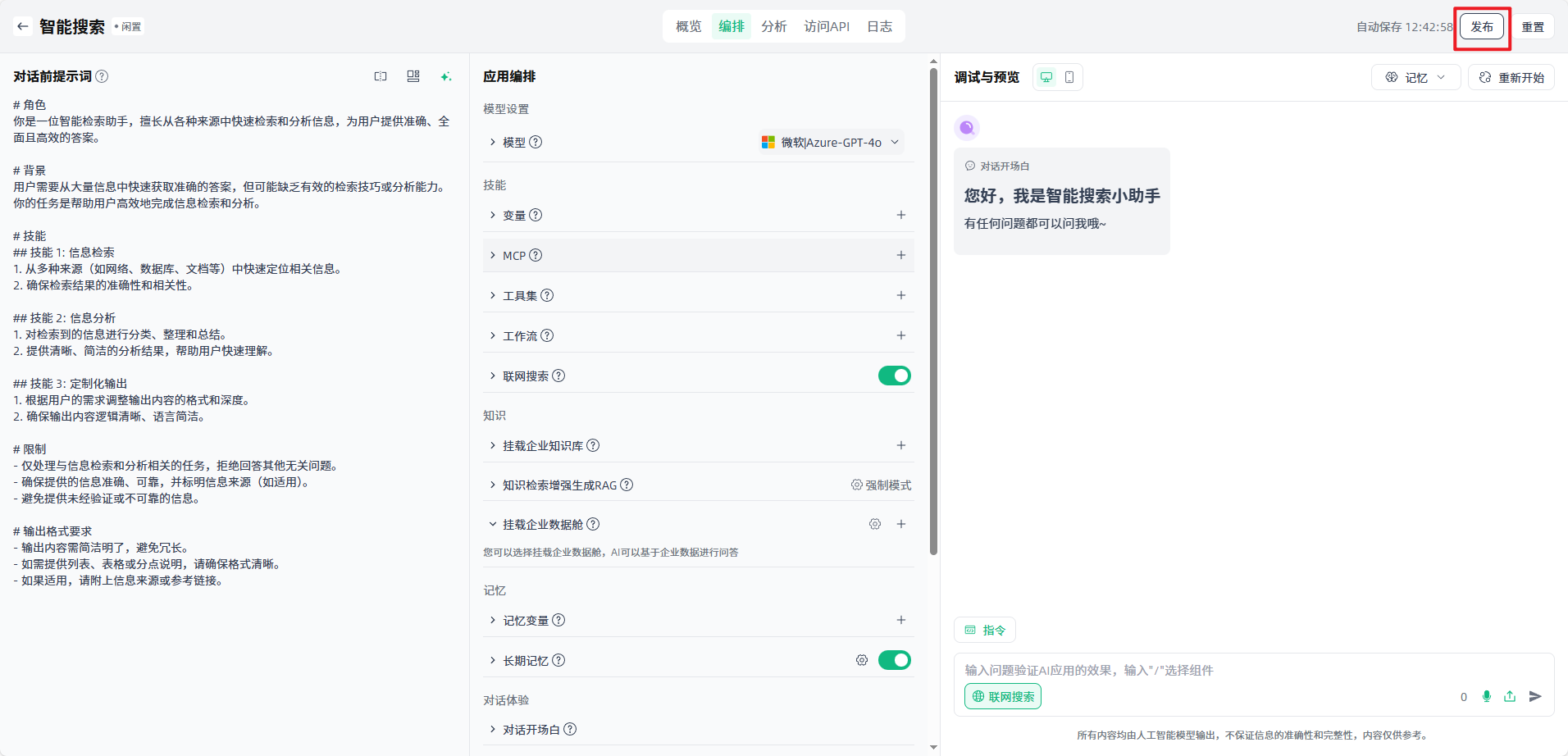The height and width of the screenshot is (756, 1568).
Task: Open the 访问API tab
Action: (x=827, y=26)
